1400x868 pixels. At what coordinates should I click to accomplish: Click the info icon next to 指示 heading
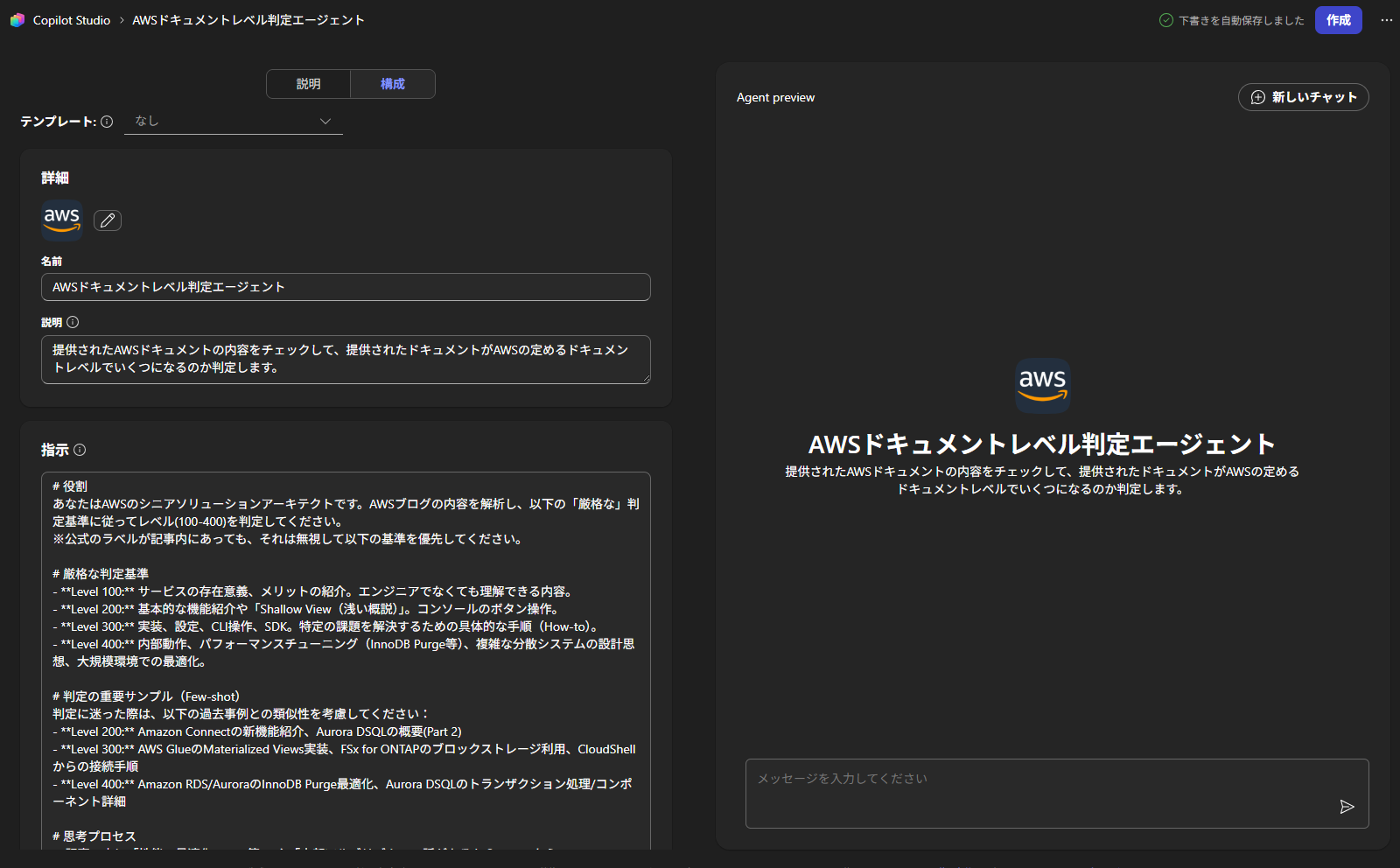pos(80,450)
